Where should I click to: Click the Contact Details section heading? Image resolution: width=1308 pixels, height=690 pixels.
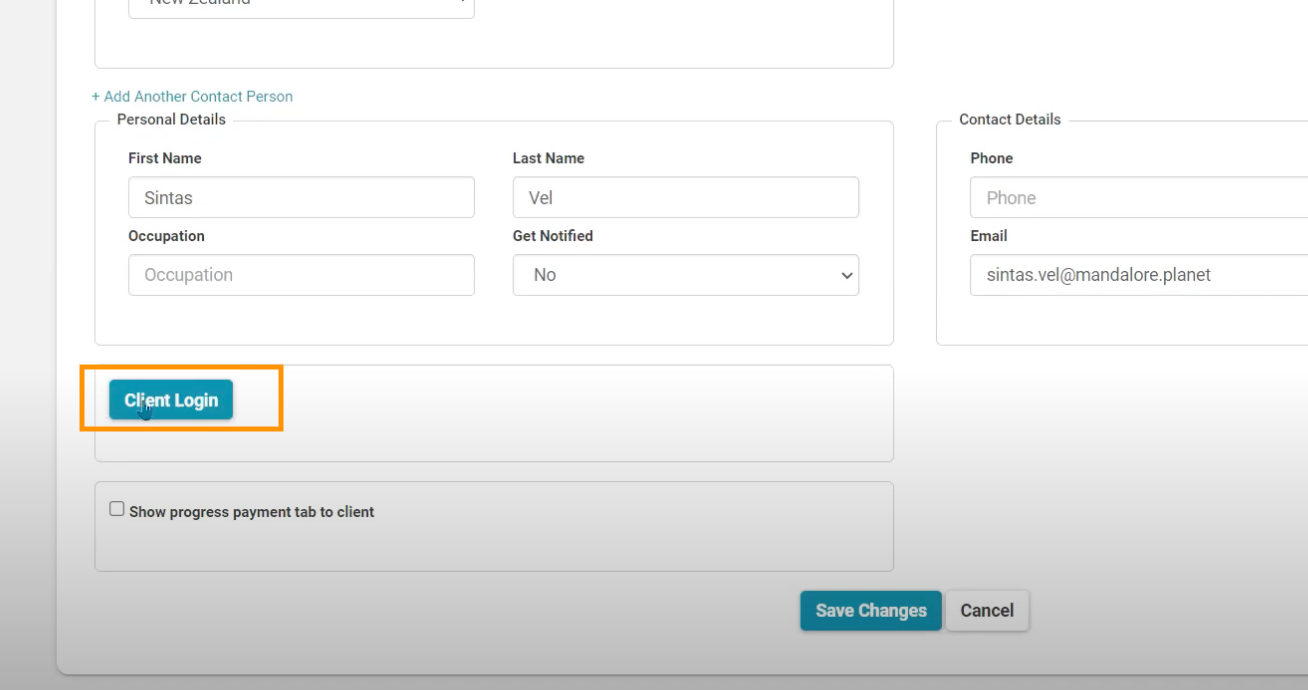[x=1009, y=119]
